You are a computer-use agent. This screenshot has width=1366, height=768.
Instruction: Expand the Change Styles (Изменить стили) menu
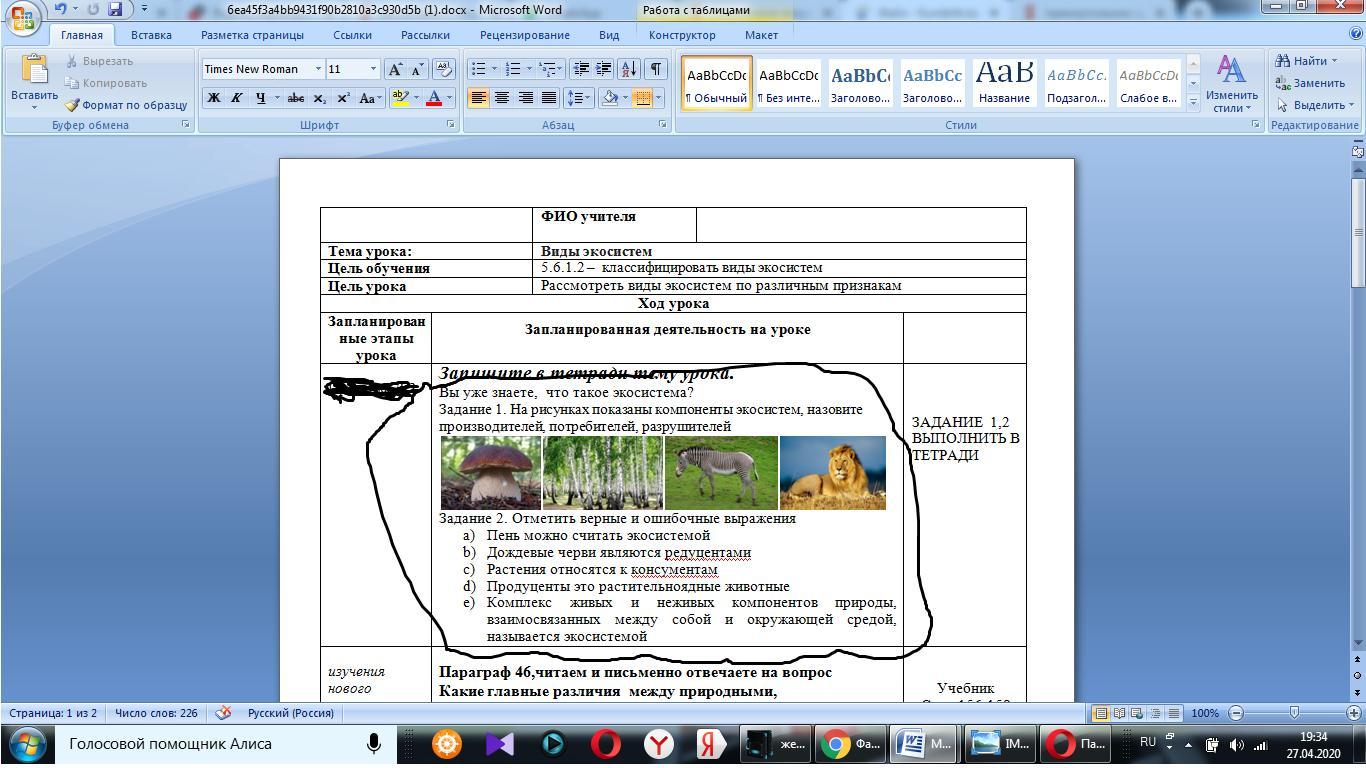(x=1231, y=85)
